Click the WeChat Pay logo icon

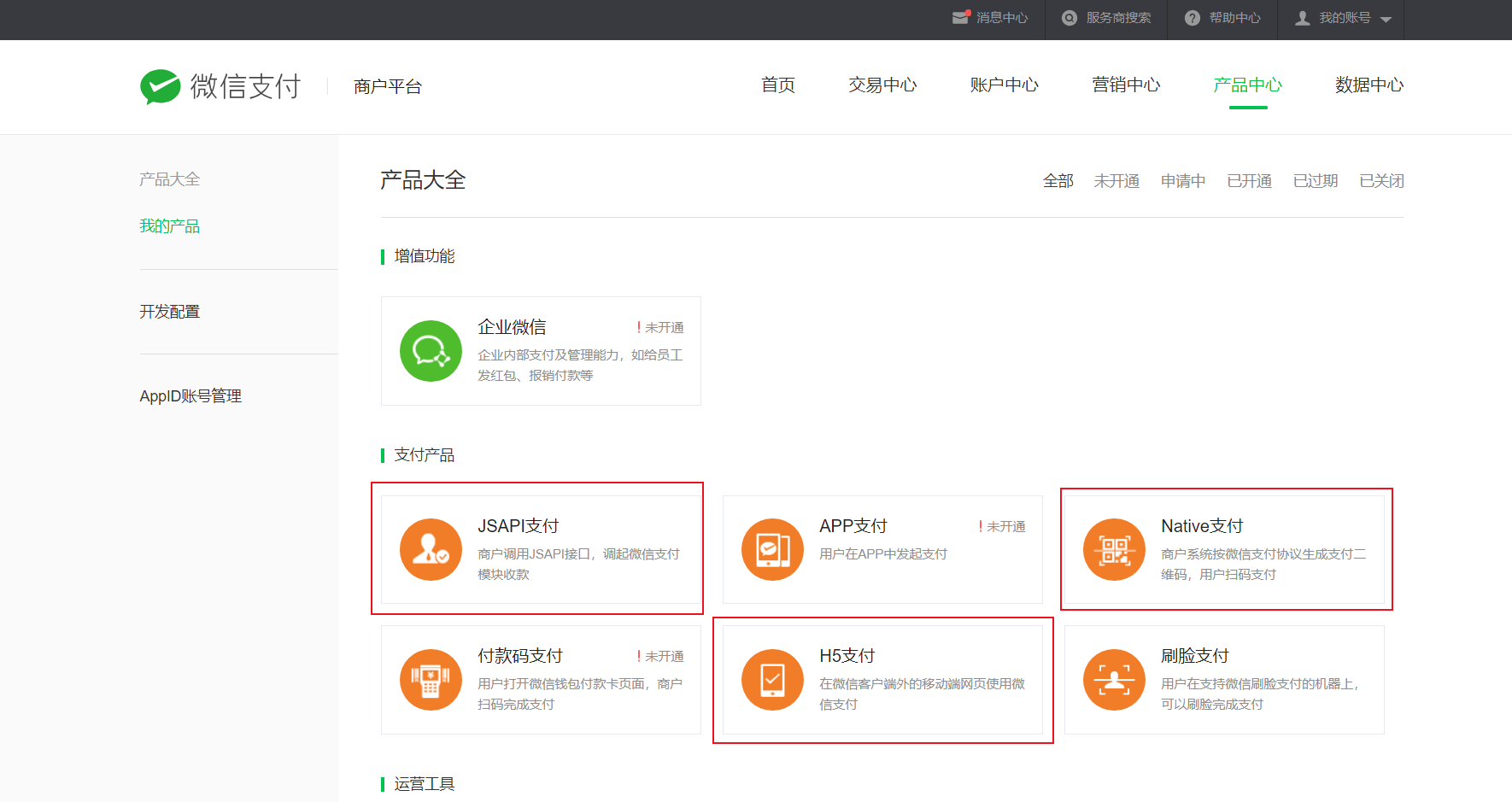click(x=161, y=86)
